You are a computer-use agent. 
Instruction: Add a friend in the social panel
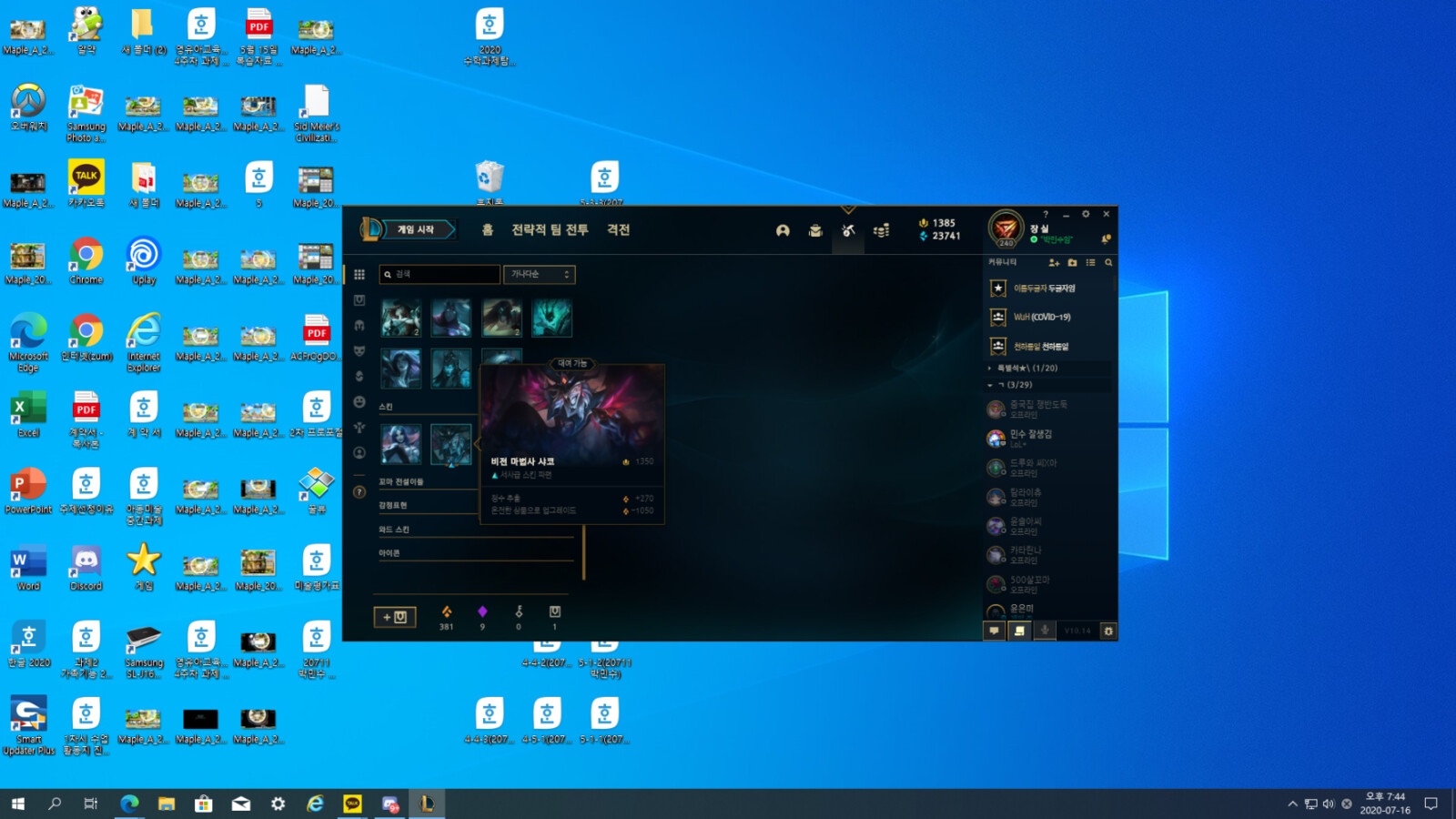pyautogui.click(x=1054, y=263)
